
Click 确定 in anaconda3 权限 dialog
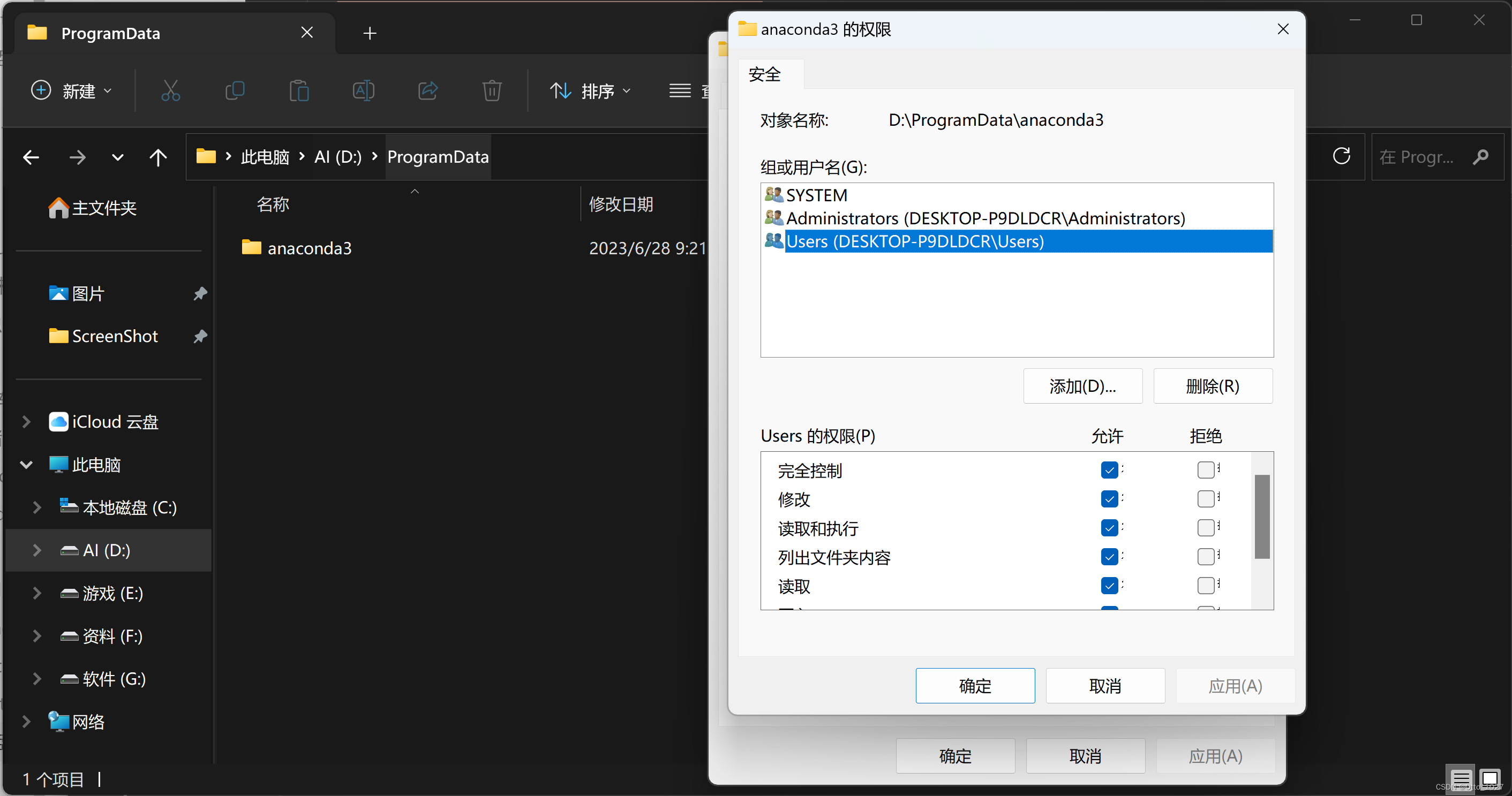975,686
